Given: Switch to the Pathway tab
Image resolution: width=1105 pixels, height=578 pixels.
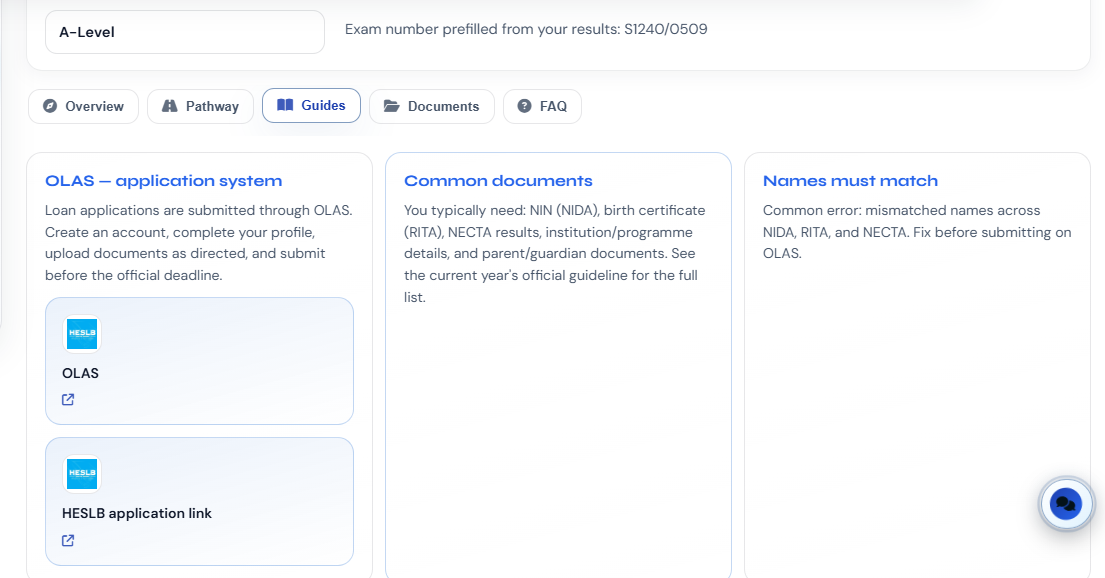Looking at the screenshot, I should point(200,106).
